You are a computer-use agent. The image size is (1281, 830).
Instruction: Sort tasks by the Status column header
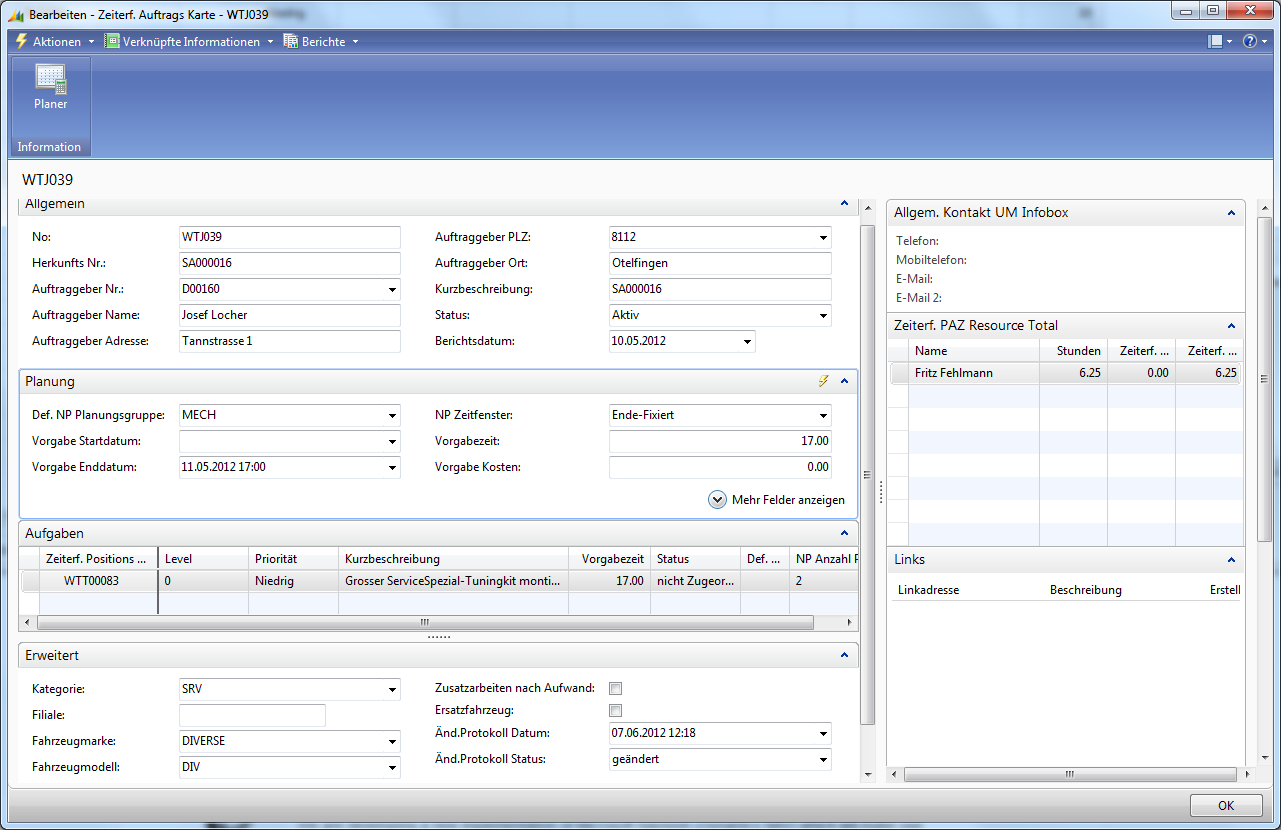click(695, 559)
